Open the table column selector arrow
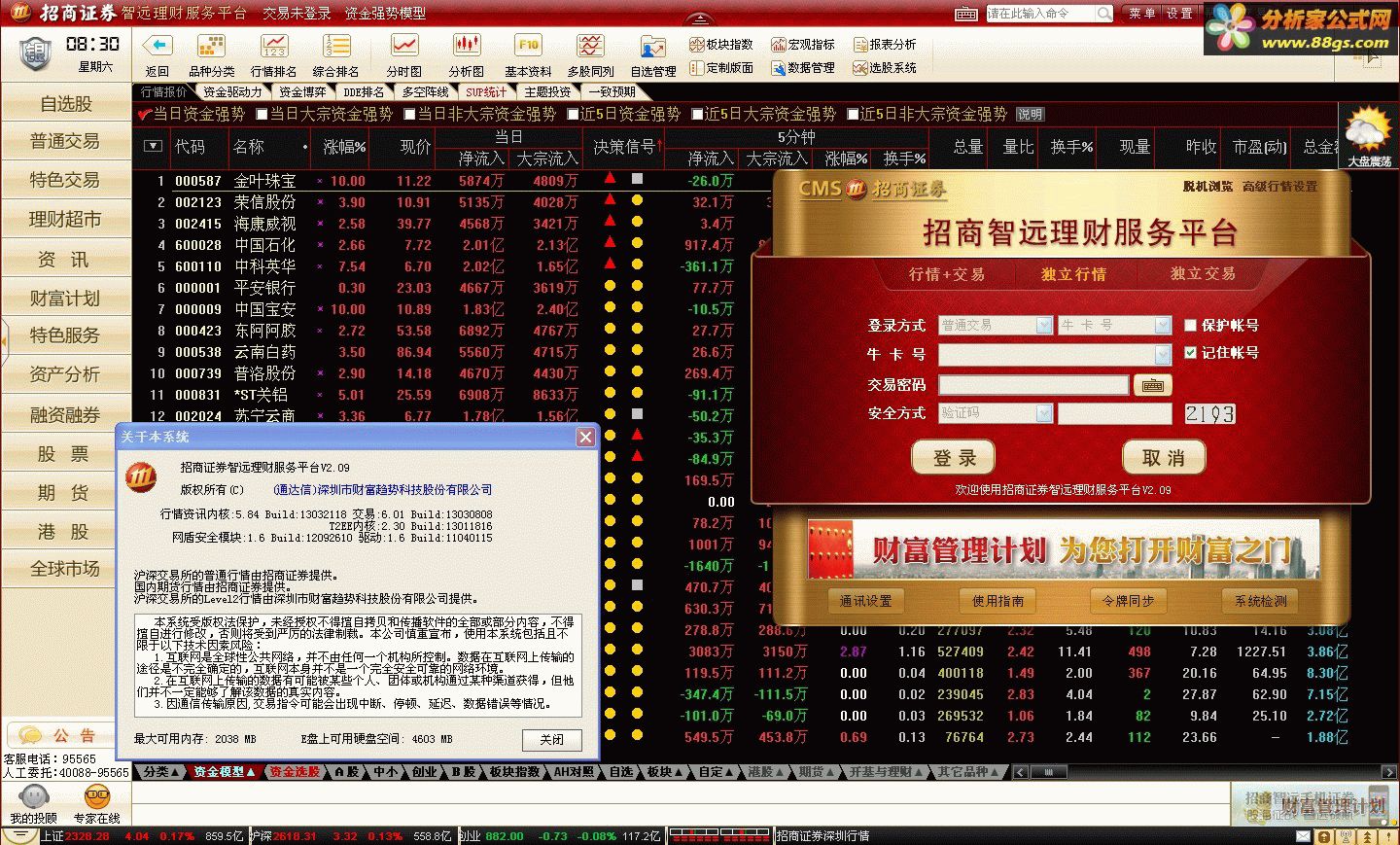 [x=153, y=146]
